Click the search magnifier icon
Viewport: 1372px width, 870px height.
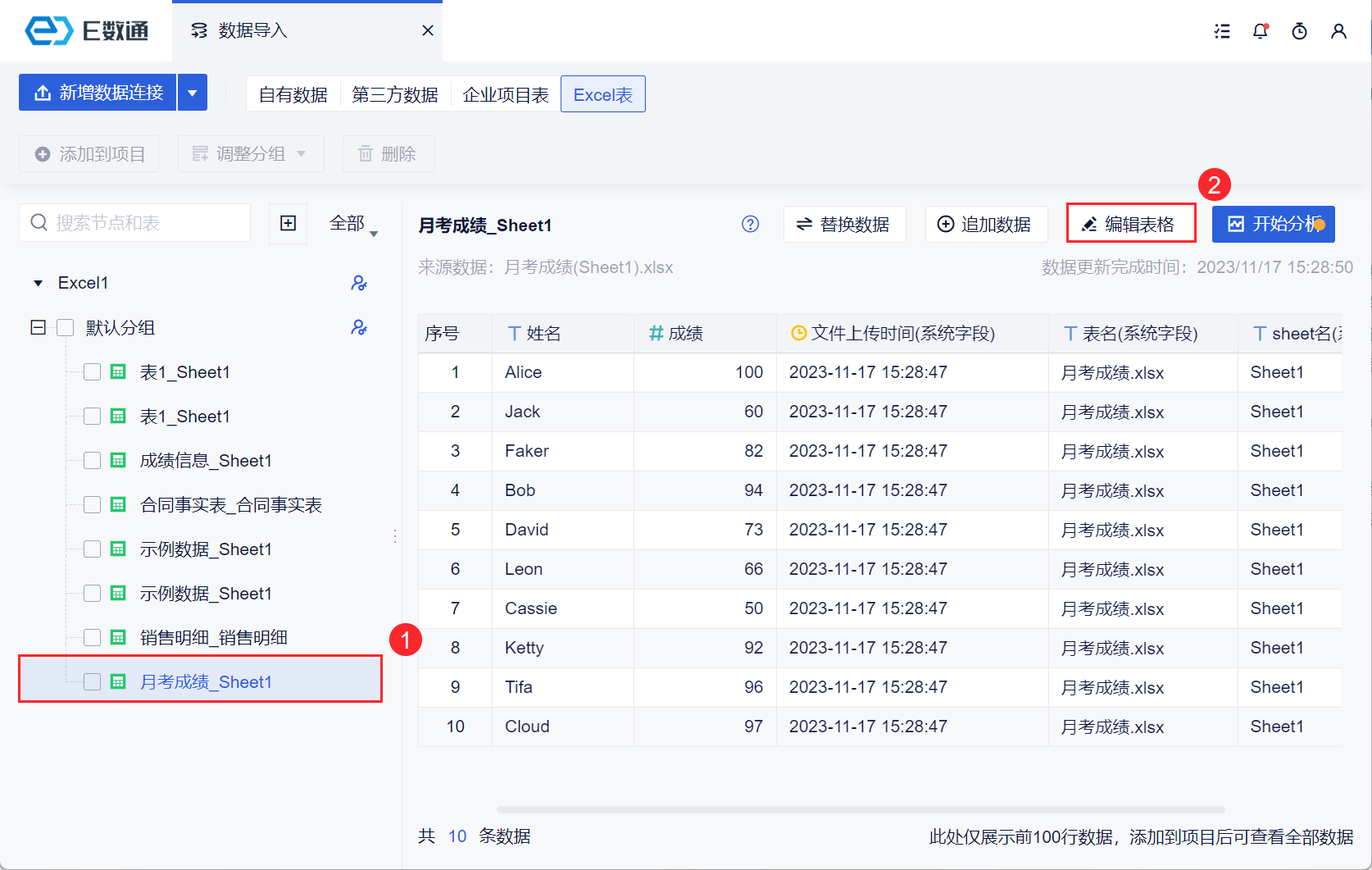pyautogui.click(x=39, y=222)
